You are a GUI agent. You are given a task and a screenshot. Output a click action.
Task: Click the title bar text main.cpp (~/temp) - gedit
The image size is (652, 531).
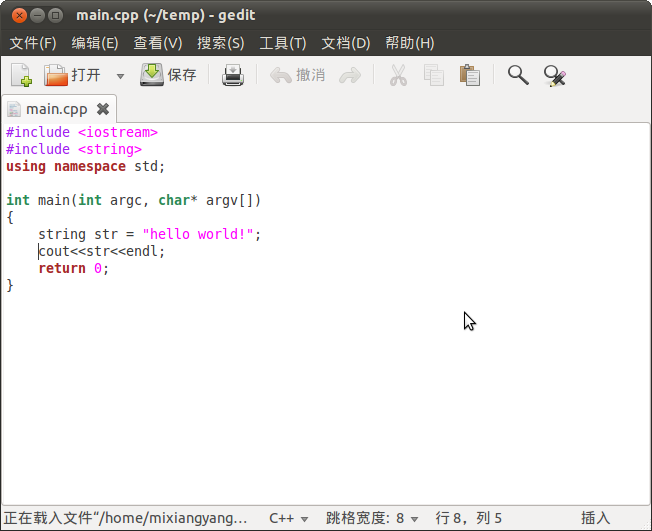[x=165, y=15]
